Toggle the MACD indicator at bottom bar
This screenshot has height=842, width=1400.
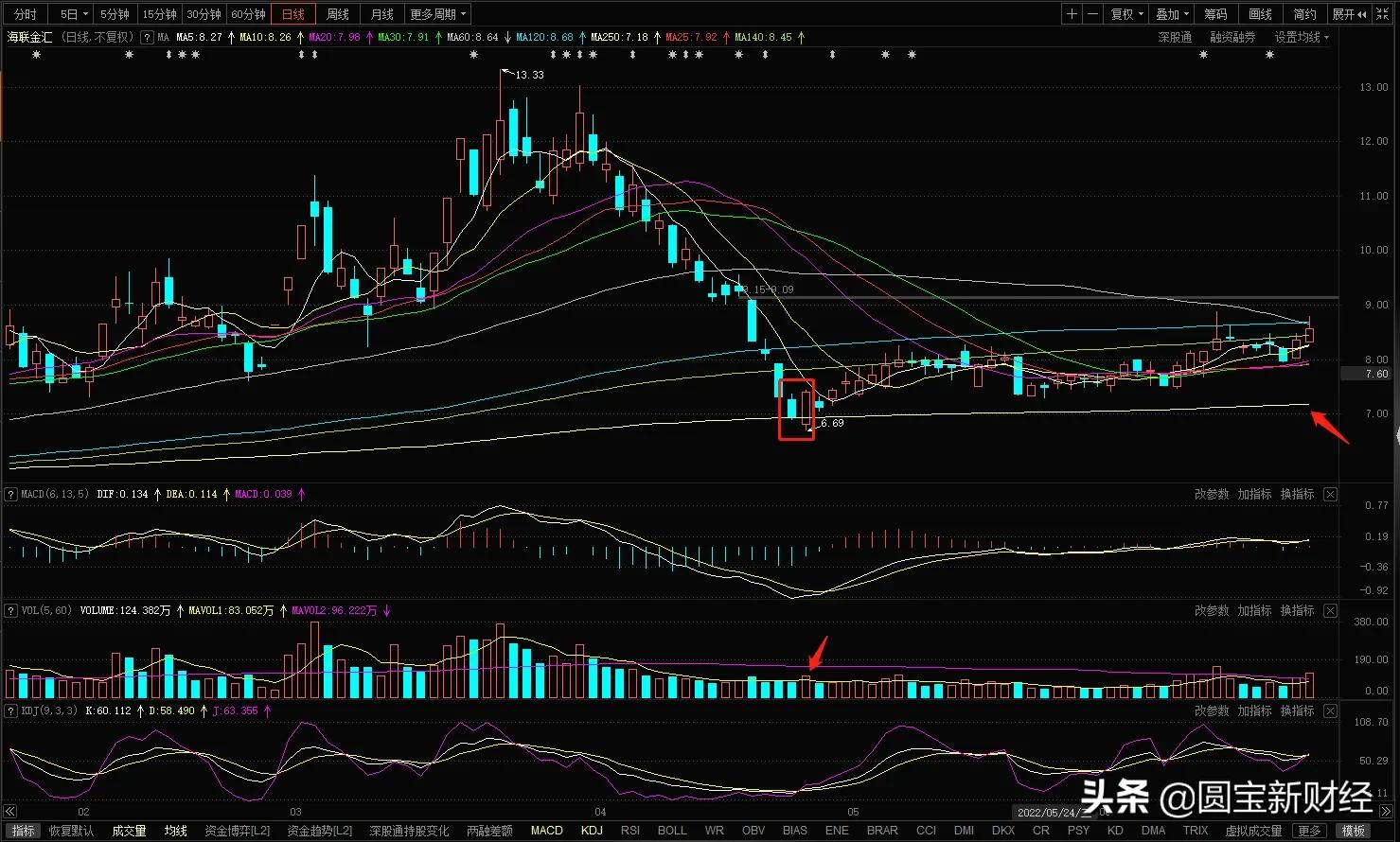(546, 831)
